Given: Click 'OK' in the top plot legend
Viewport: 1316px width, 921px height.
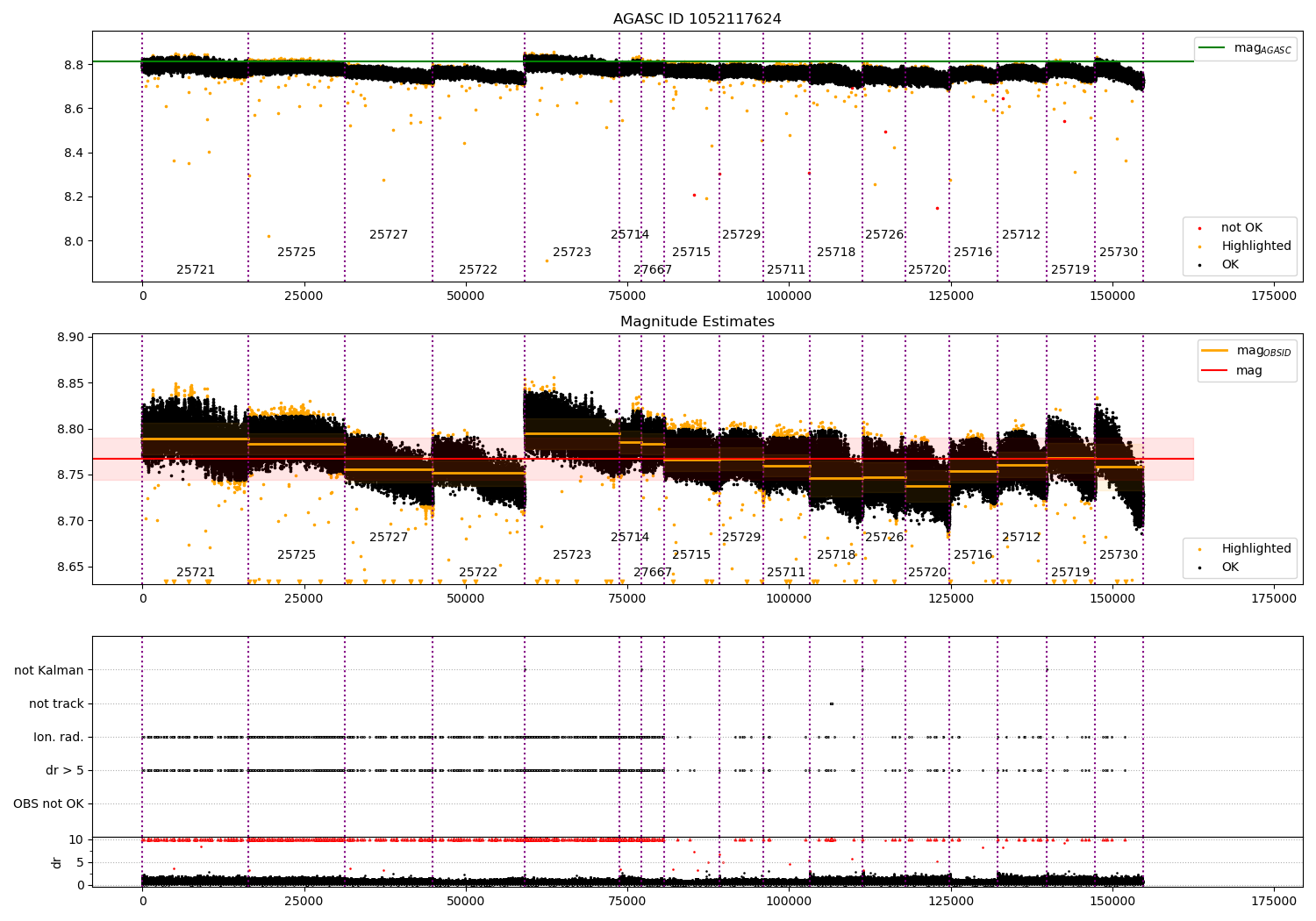Looking at the screenshot, I should pyautogui.click(x=1218, y=265).
